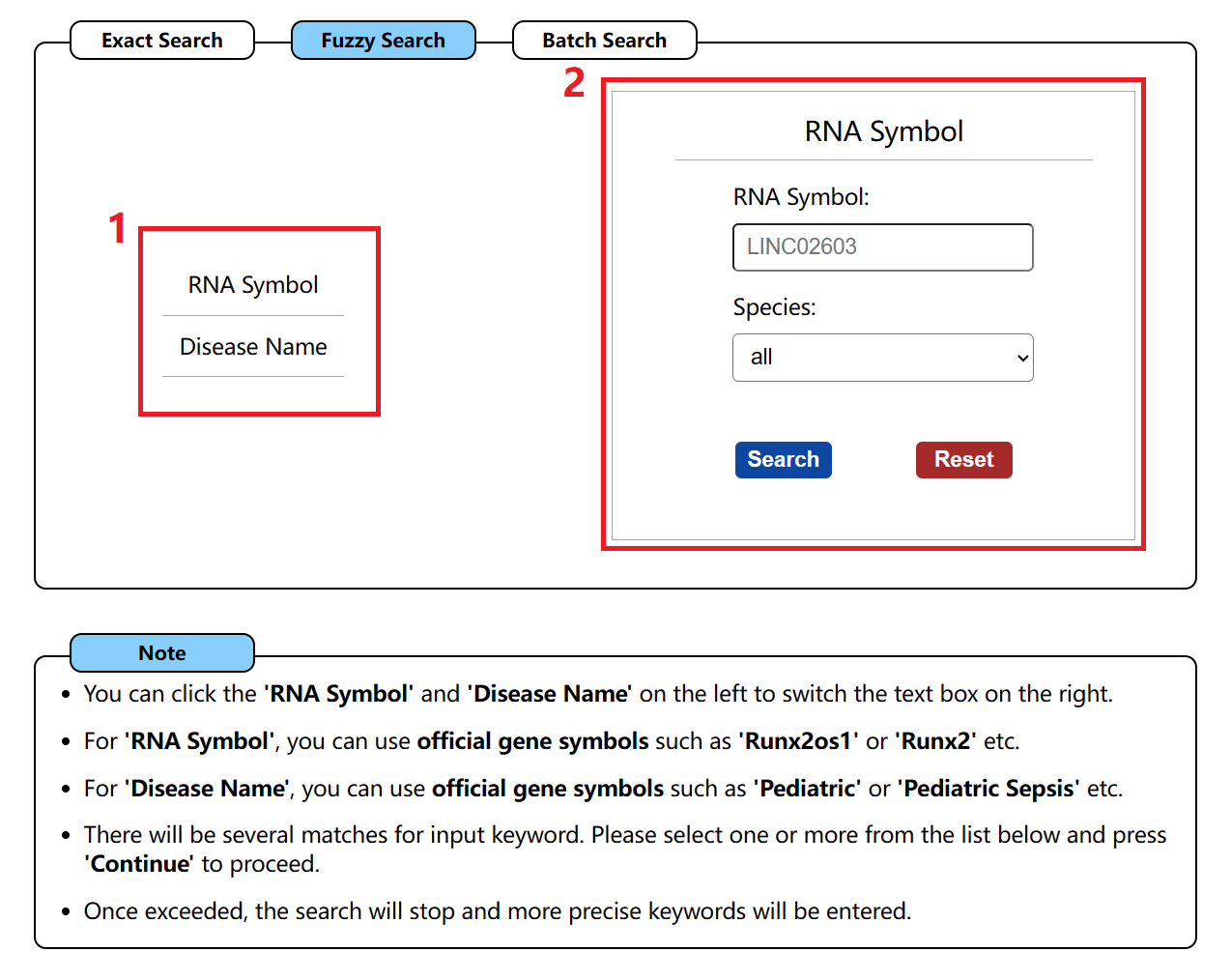Viewport: 1231px width, 980px height.
Task: Click the red annotation number 1
Action: coord(118,229)
